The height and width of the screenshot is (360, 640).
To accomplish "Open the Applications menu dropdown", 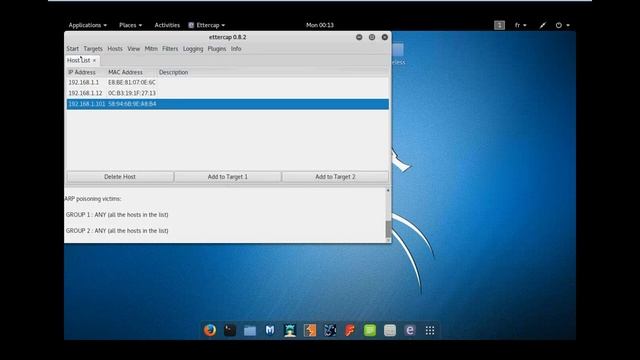I will tap(87, 25).
